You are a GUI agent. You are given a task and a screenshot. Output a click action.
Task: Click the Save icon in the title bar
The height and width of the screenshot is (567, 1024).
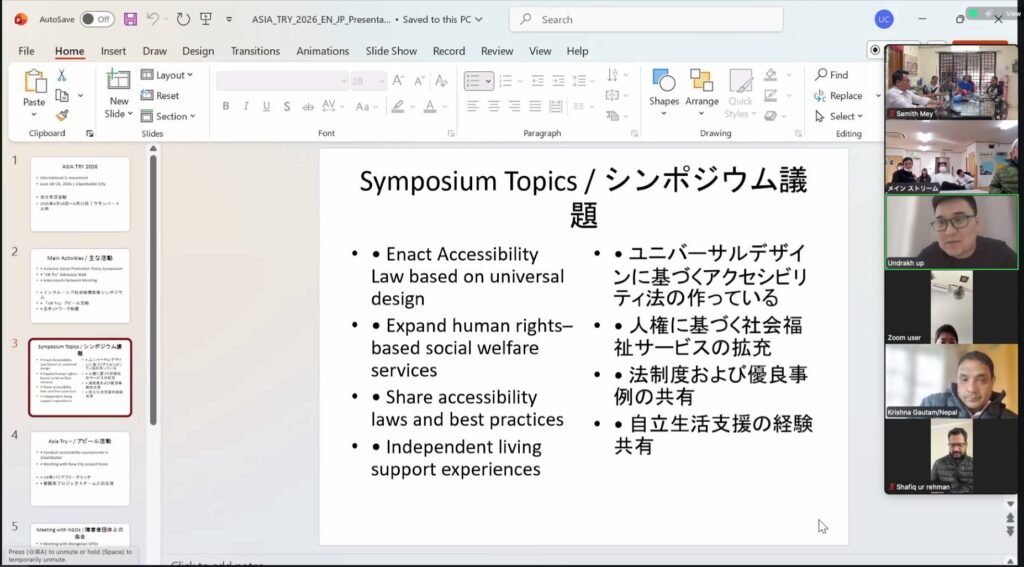[x=130, y=19]
